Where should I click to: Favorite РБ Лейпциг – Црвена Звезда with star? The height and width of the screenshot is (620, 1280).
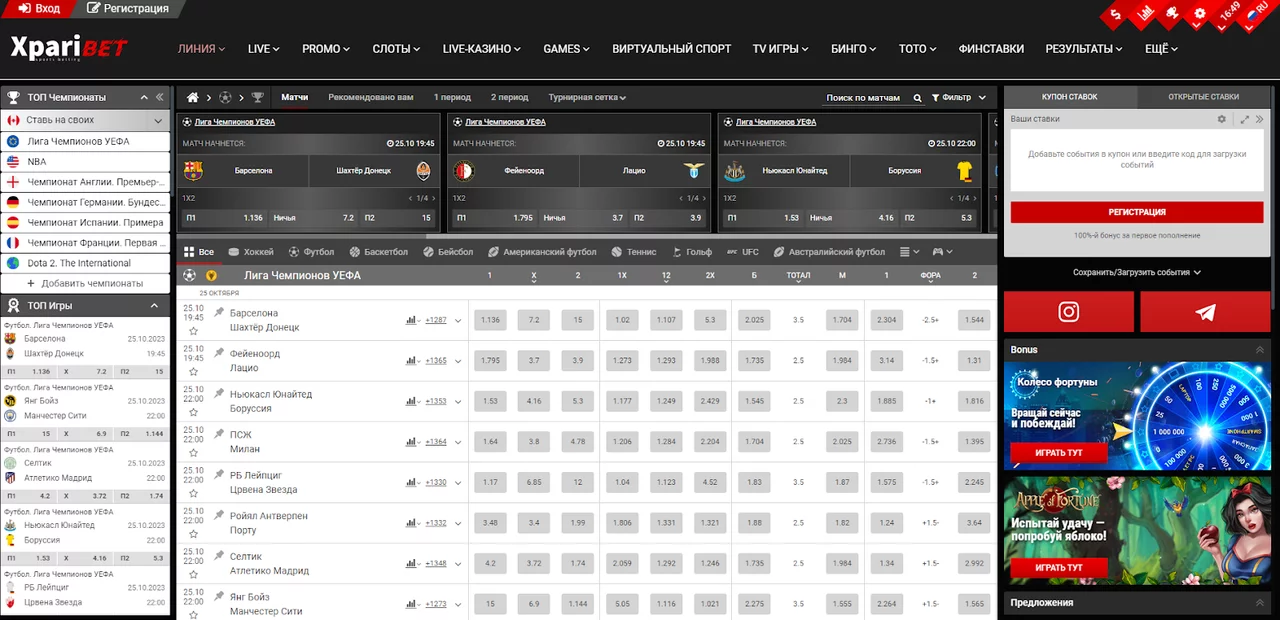tap(193, 494)
